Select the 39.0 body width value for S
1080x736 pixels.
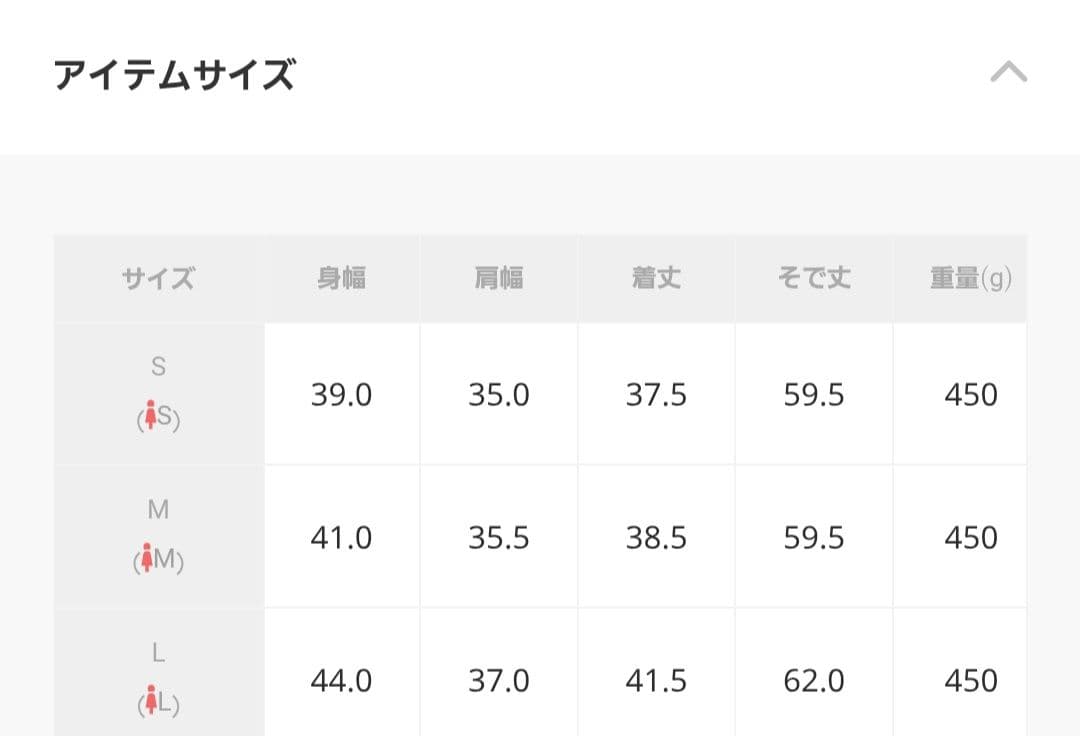click(x=341, y=395)
